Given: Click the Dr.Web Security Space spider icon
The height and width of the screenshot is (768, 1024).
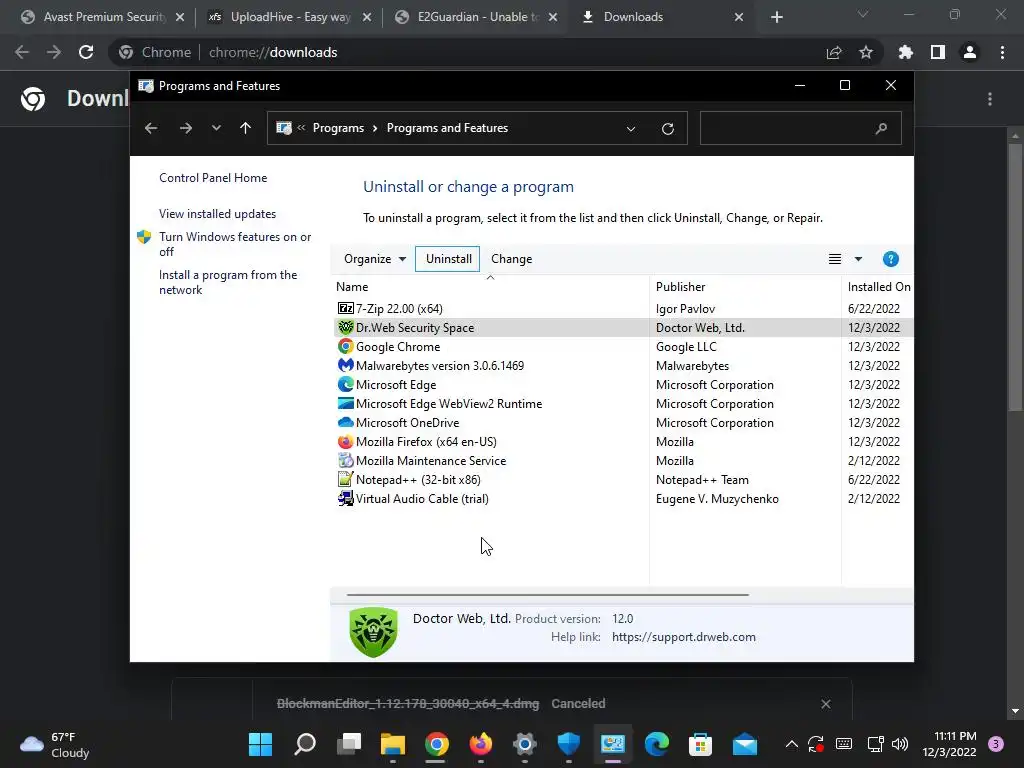Looking at the screenshot, I should [345, 327].
